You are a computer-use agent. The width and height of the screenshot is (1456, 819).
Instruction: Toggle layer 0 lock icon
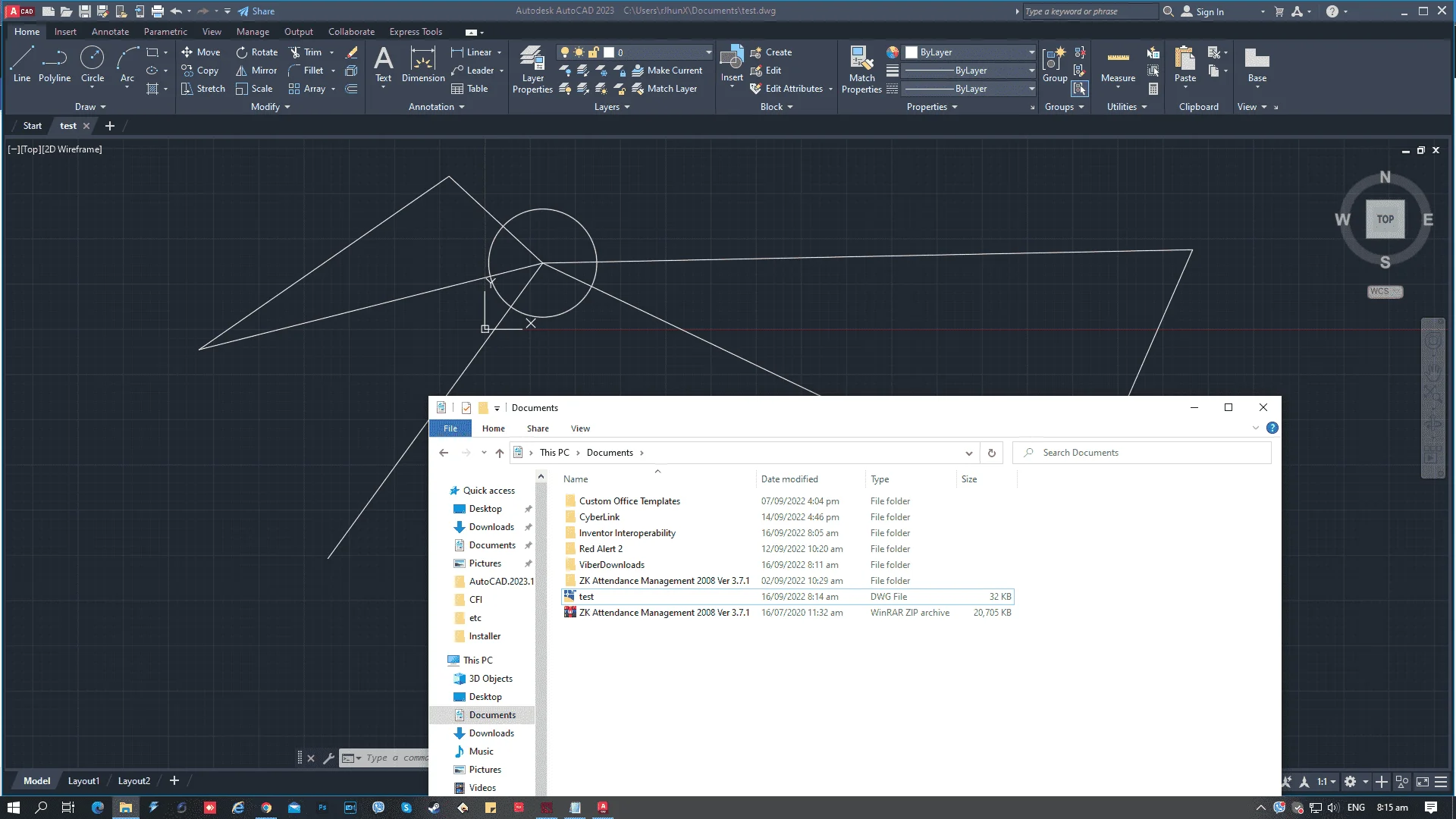[594, 52]
